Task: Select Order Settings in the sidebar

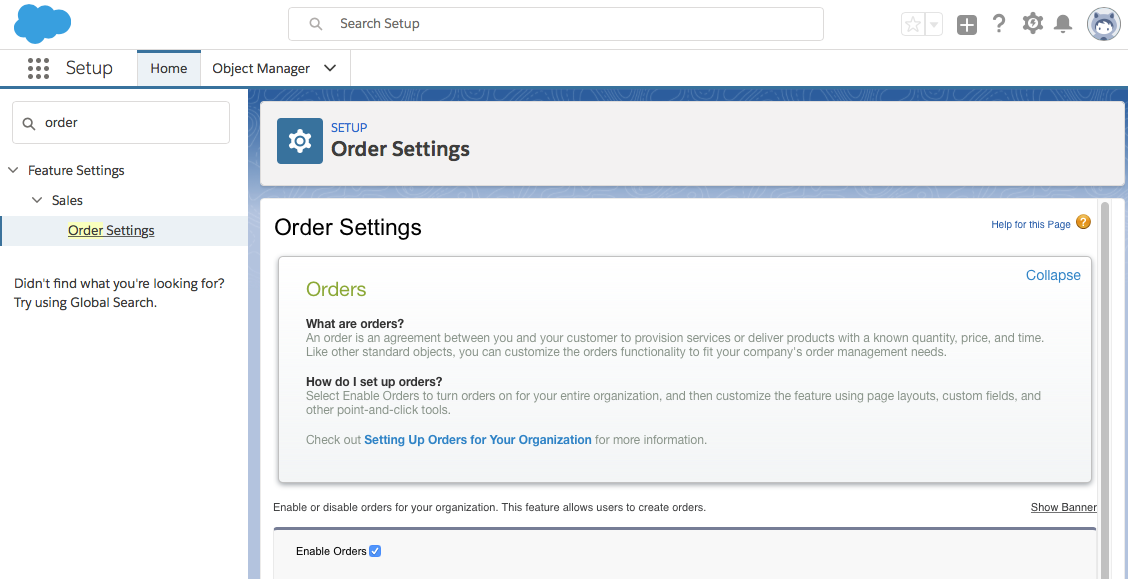Action: coord(111,231)
